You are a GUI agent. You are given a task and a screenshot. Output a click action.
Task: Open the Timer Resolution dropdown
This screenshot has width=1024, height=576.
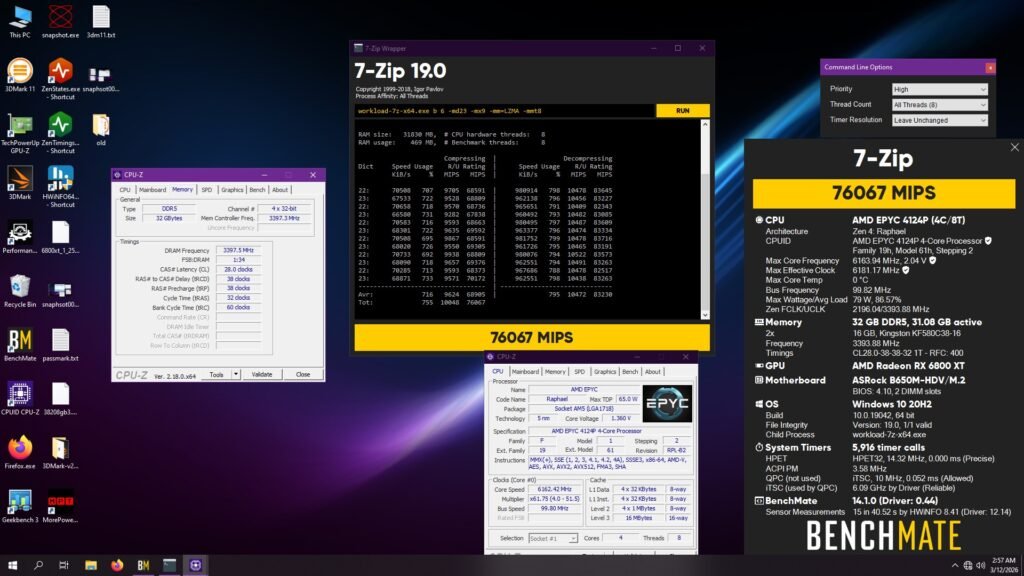pyautogui.click(x=938, y=119)
